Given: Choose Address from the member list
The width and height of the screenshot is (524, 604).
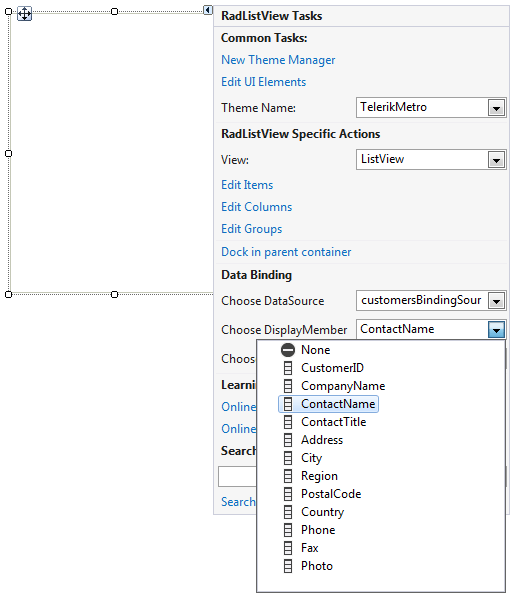Looking at the screenshot, I should pos(322,440).
